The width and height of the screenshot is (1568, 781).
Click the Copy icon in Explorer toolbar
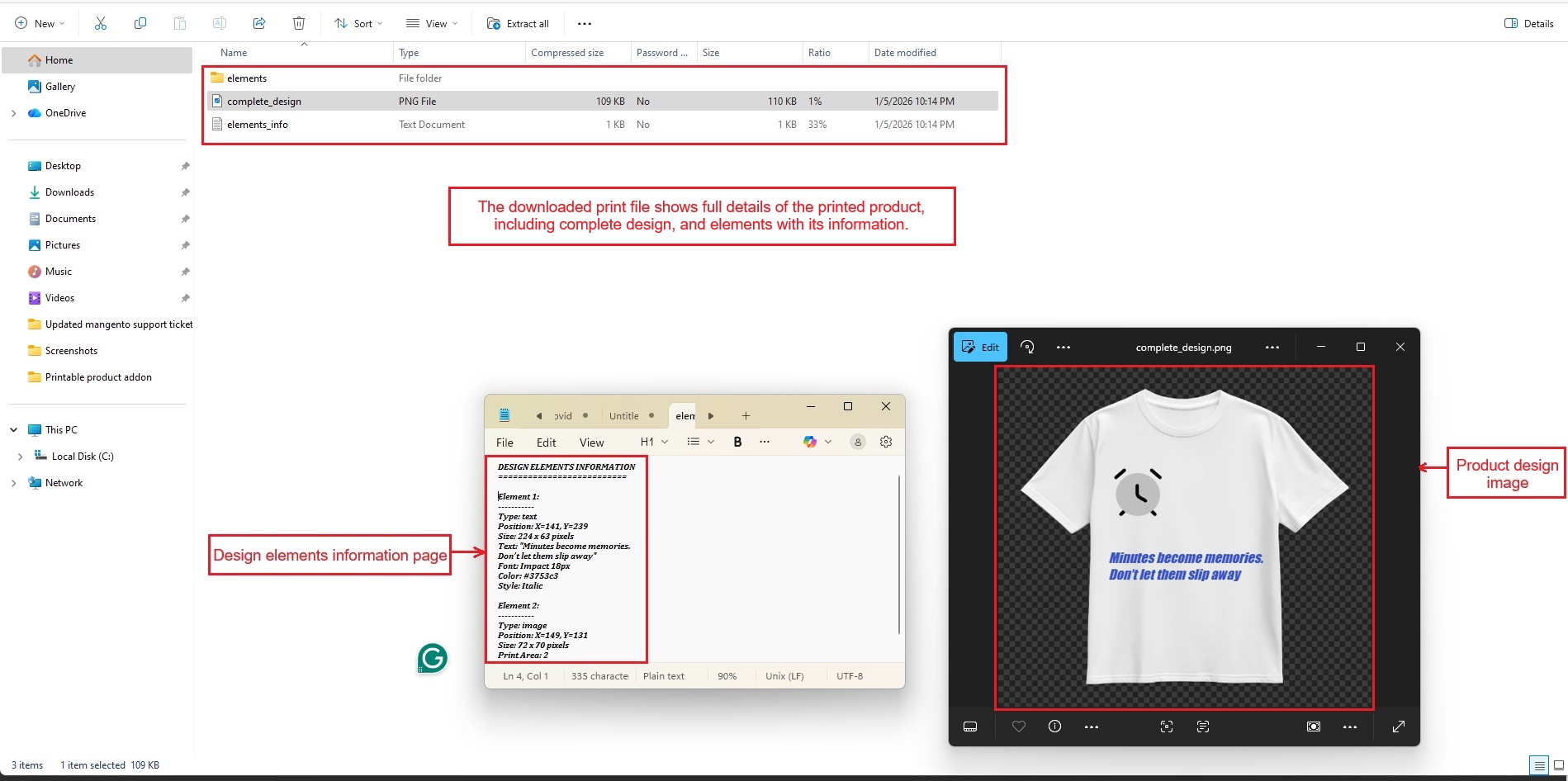pyautogui.click(x=140, y=23)
